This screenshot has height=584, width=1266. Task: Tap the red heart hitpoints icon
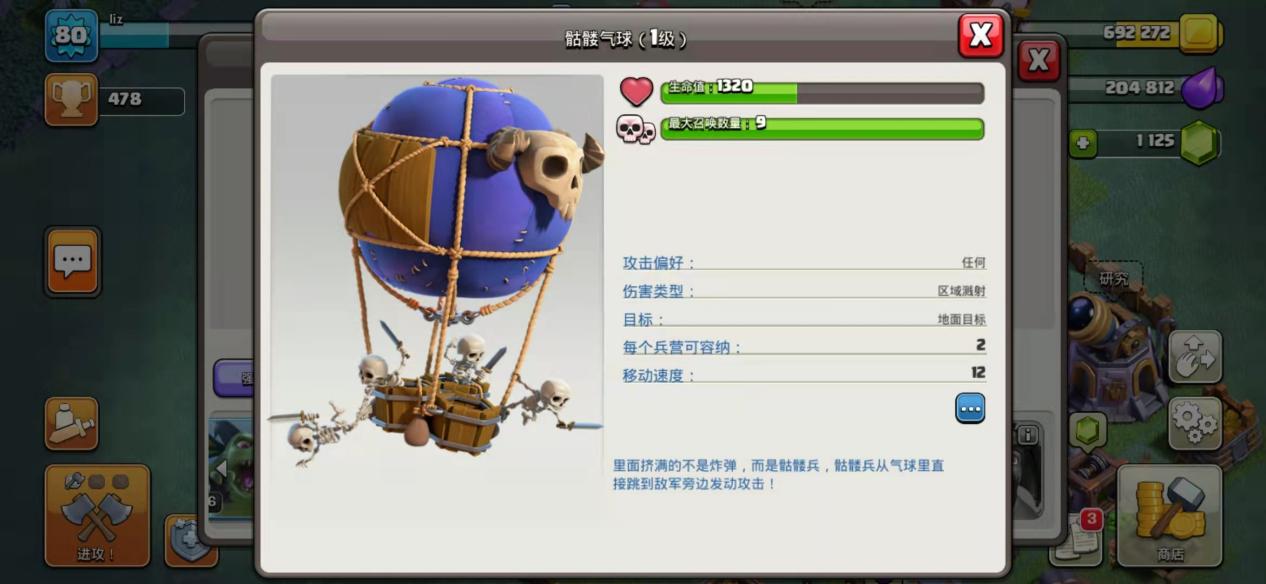(636, 92)
